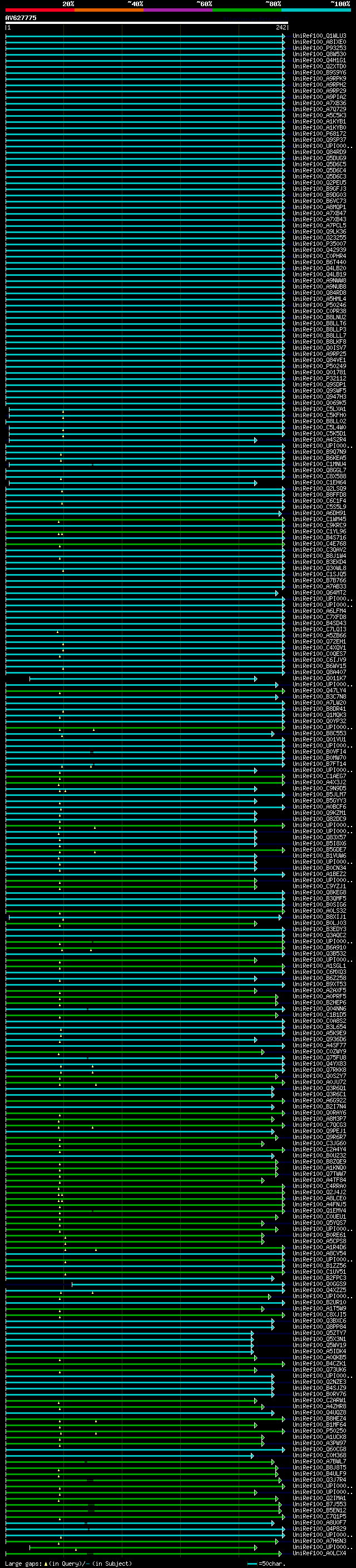Viewport: 356px width, 1568px height.
Task: Select UniRef100_A5C5K3 label
Action: 319,115
